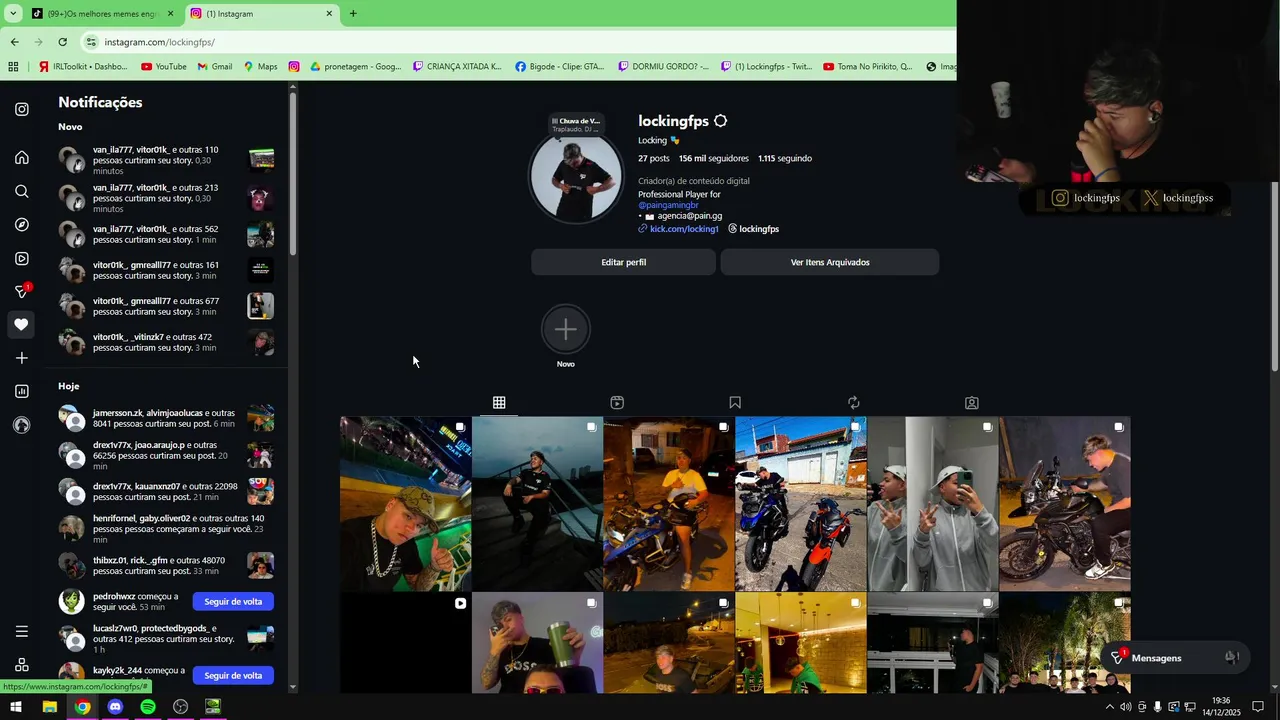Open the Chrome apps grid shortcut

13,67
